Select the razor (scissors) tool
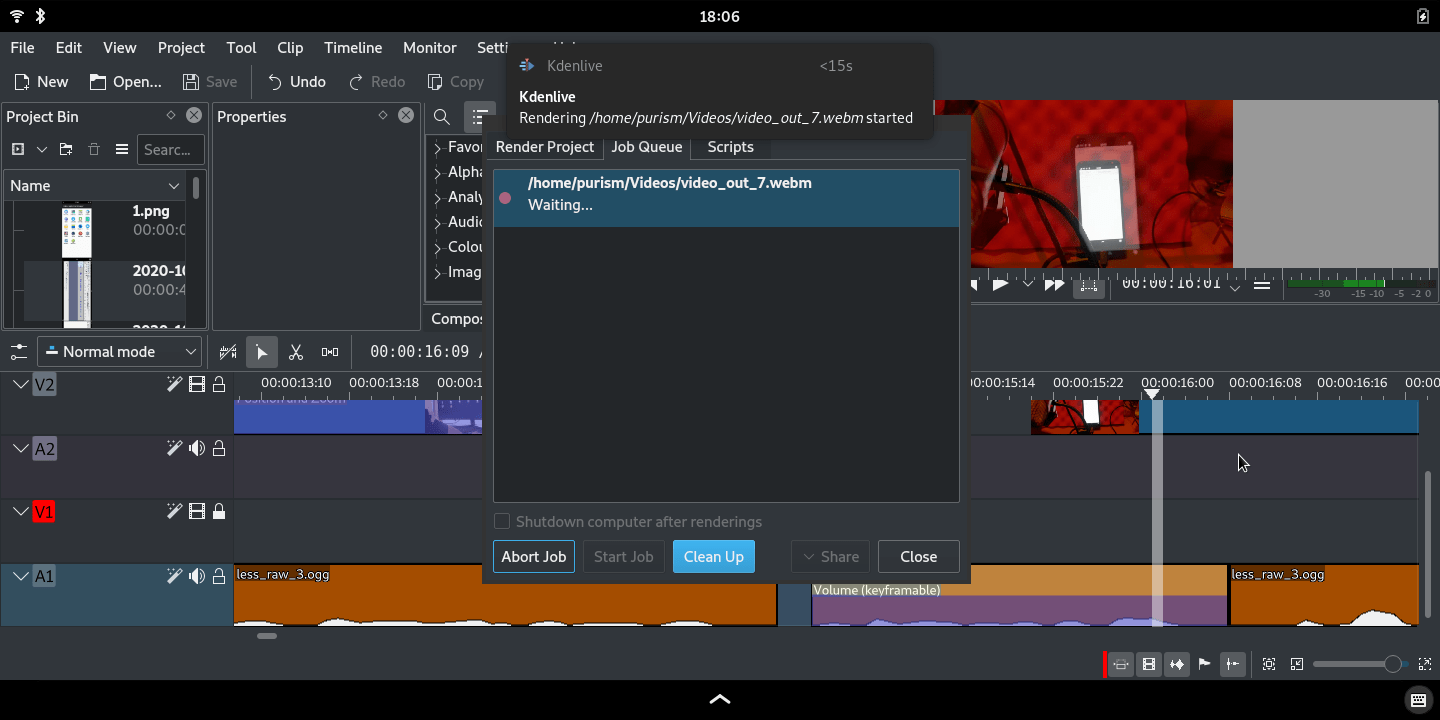Image resolution: width=1440 pixels, height=720 pixels. [x=295, y=352]
